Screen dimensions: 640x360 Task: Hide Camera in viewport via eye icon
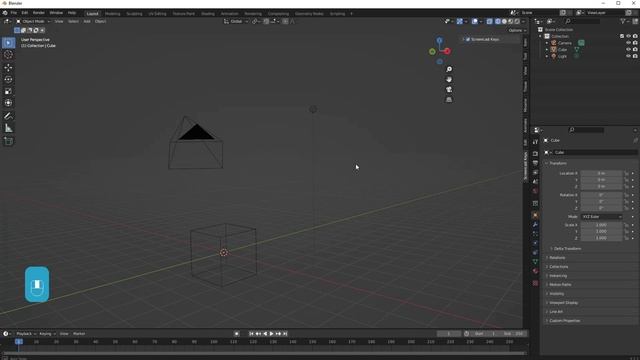[x=628, y=43]
